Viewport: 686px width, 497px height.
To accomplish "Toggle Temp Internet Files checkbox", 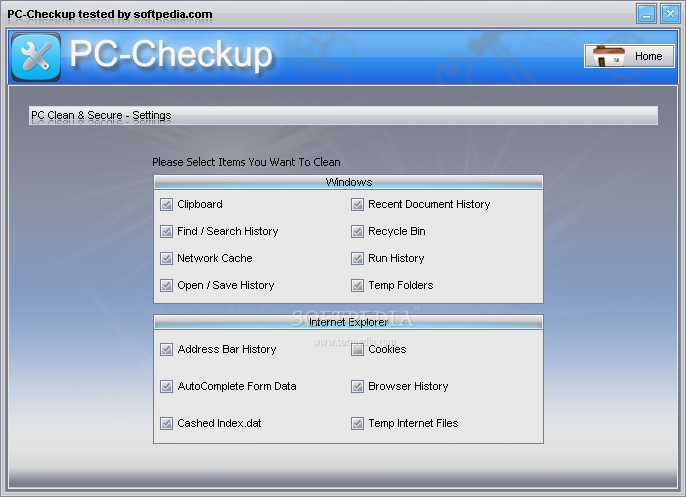I will (x=357, y=424).
